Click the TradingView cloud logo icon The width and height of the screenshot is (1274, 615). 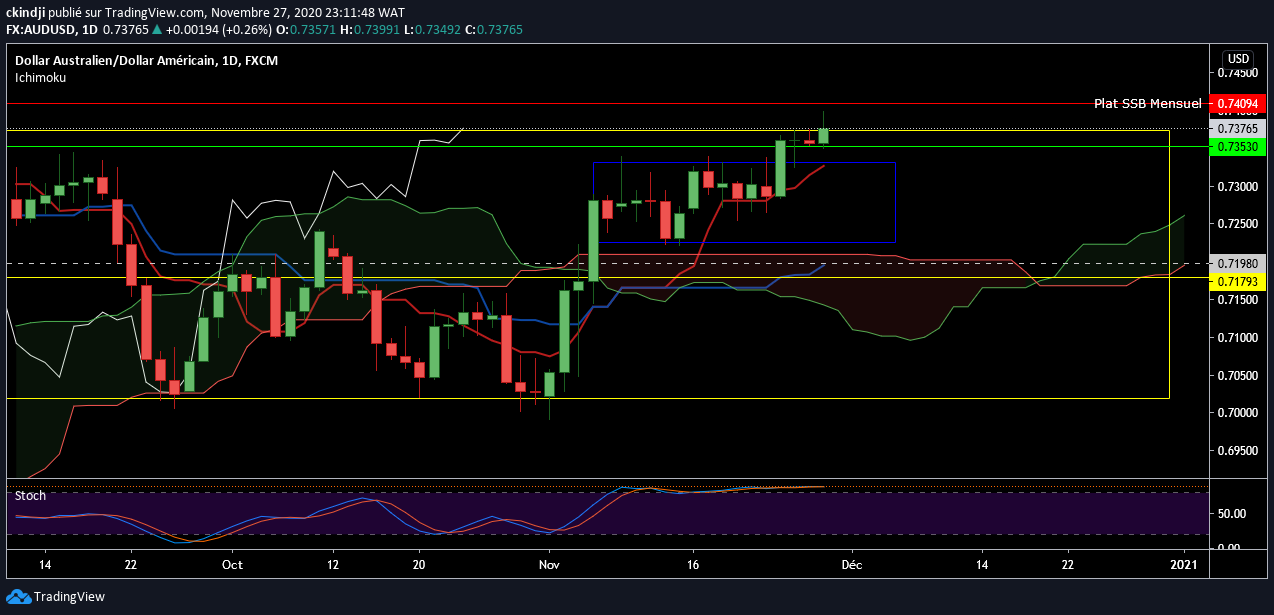(18, 597)
